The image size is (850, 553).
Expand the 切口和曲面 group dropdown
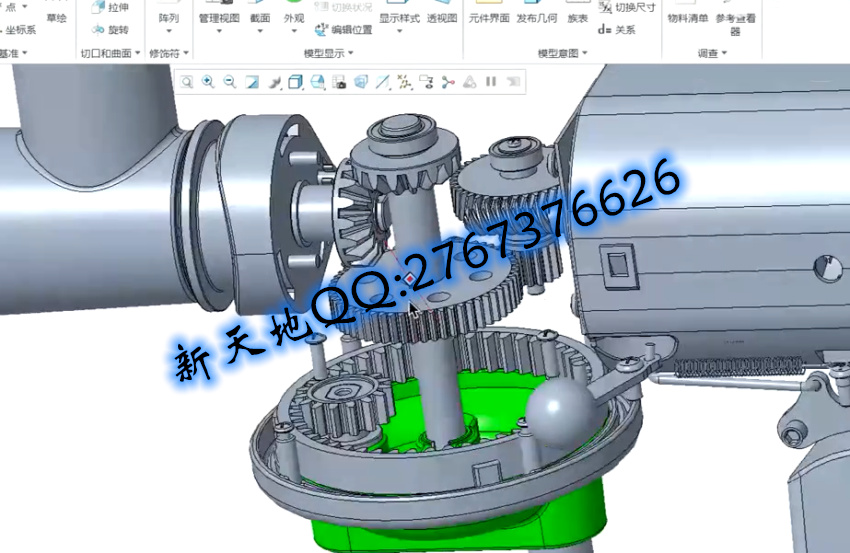[x=138, y=53]
